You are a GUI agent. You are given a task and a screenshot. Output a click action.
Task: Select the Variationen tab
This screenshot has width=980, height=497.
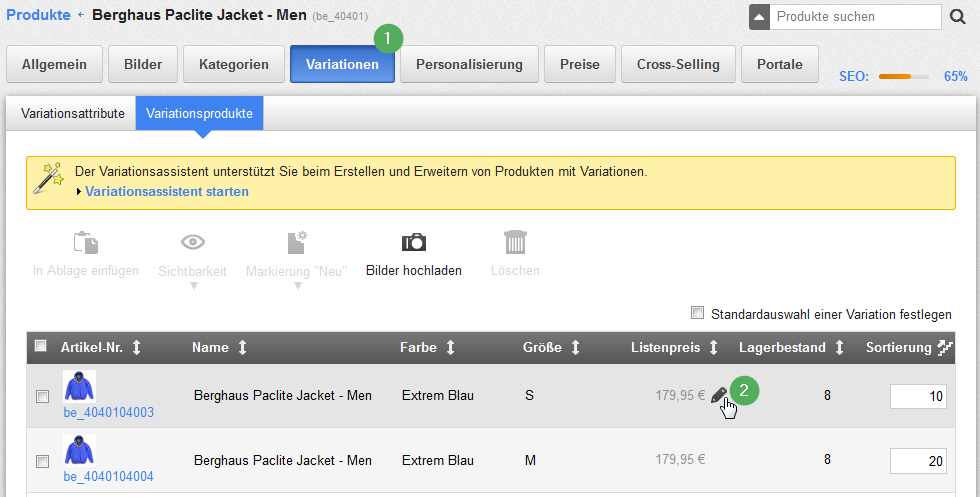[342, 64]
